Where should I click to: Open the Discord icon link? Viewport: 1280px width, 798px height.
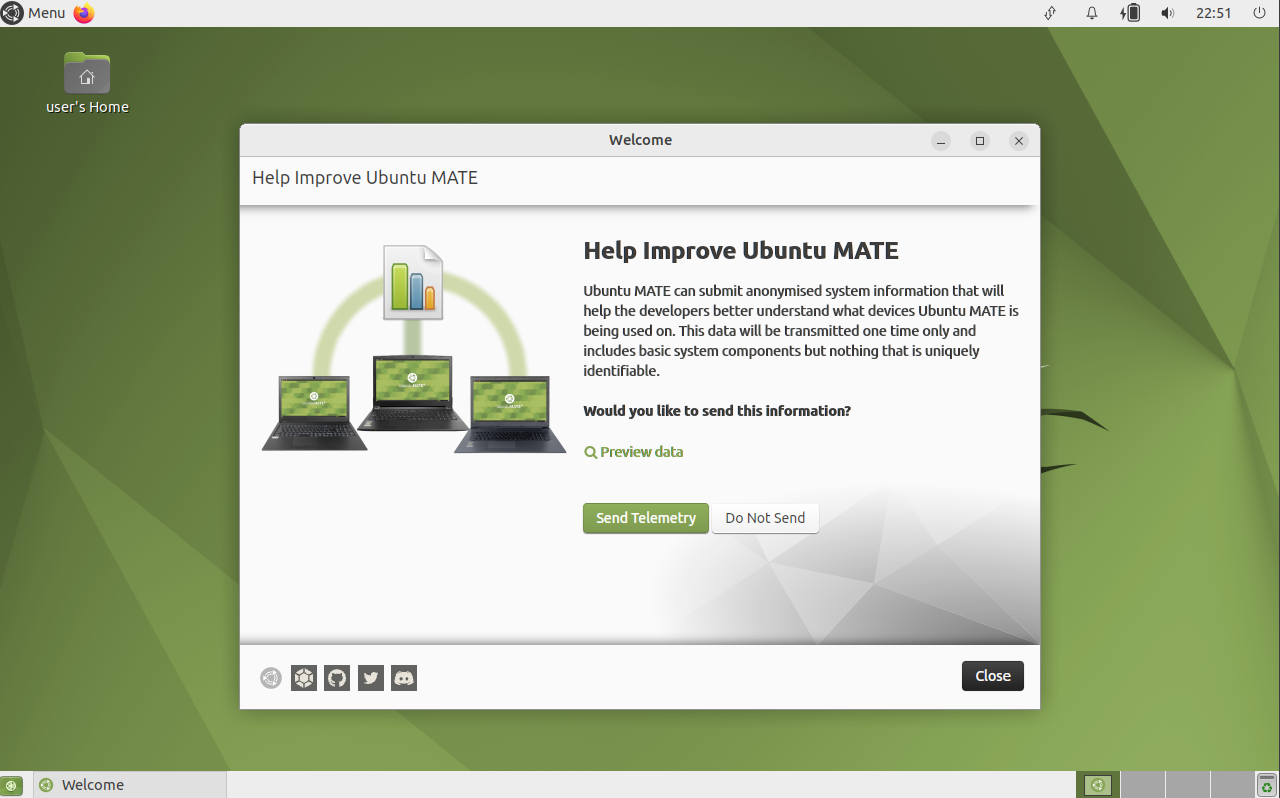[404, 678]
